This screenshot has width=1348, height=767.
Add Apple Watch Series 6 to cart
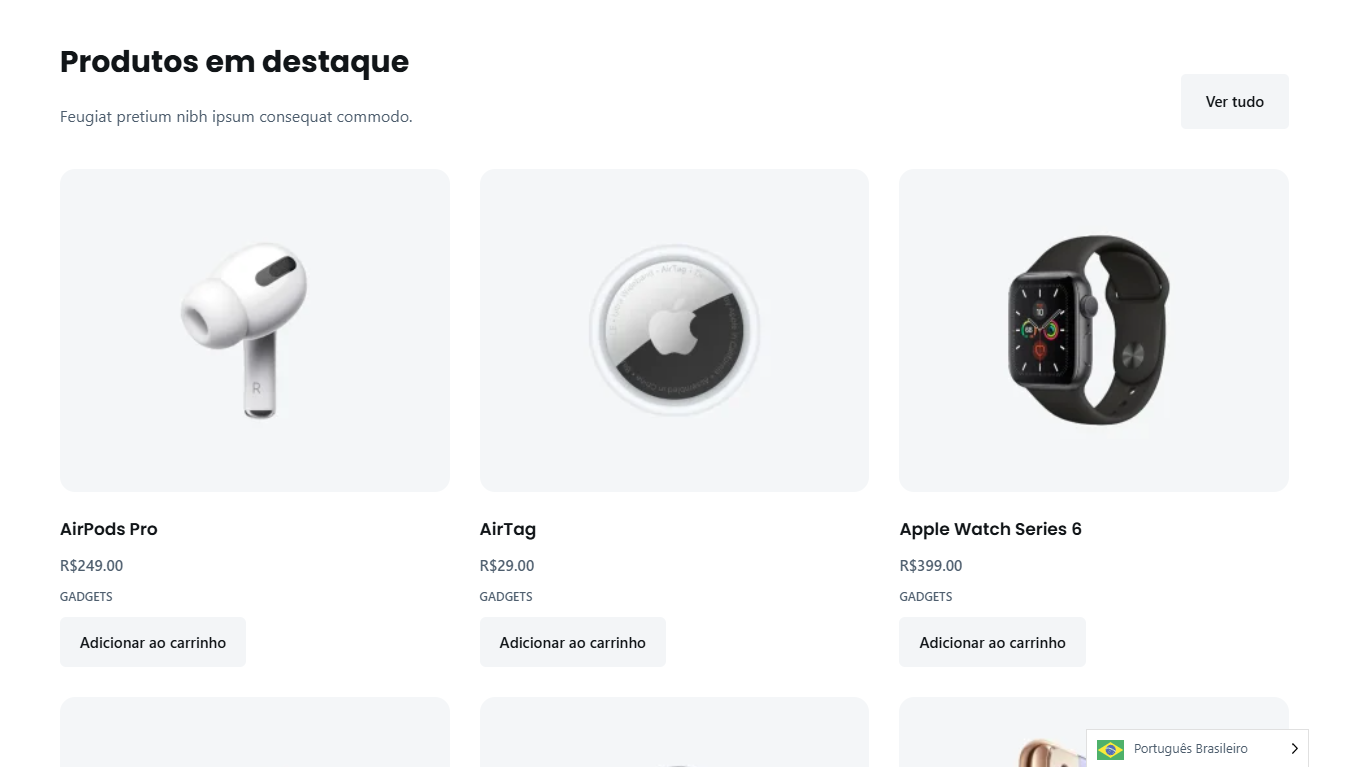(992, 642)
